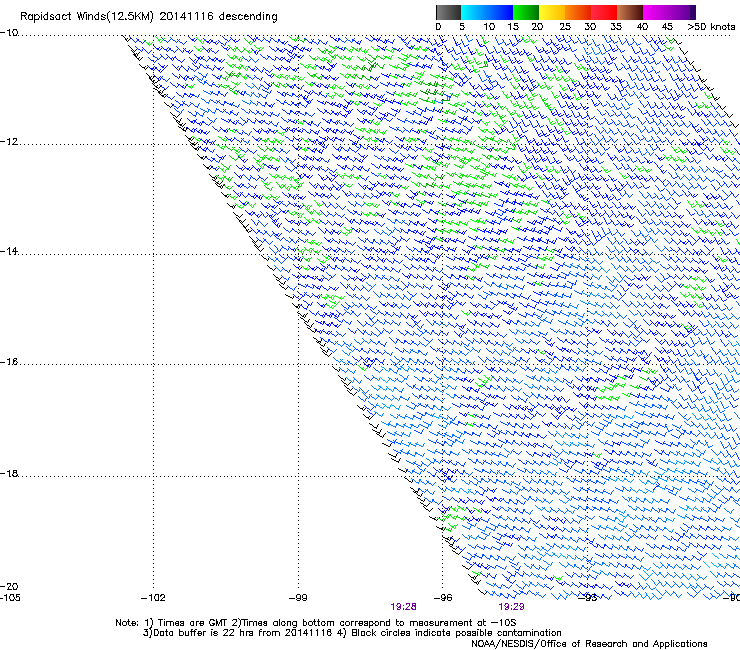Image resolution: width=740 pixels, height=650 pixels.
Task: Click the '10' label under the color bar
Action: click(x=489, y=27)
